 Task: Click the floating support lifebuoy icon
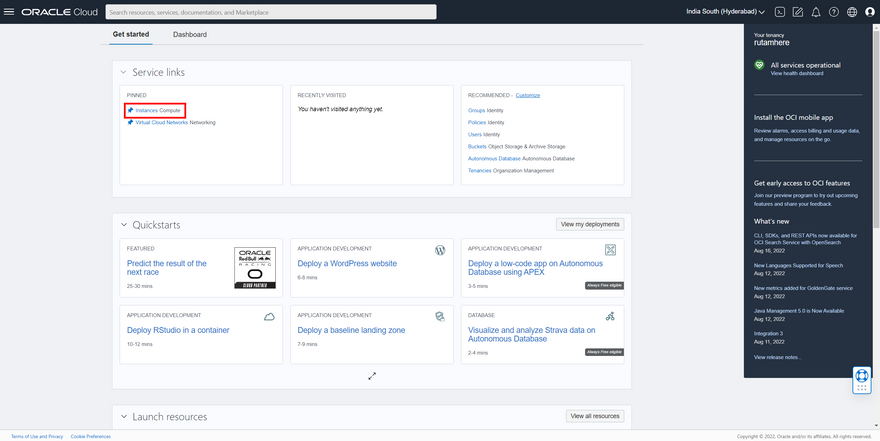click(x=861, y=380)
